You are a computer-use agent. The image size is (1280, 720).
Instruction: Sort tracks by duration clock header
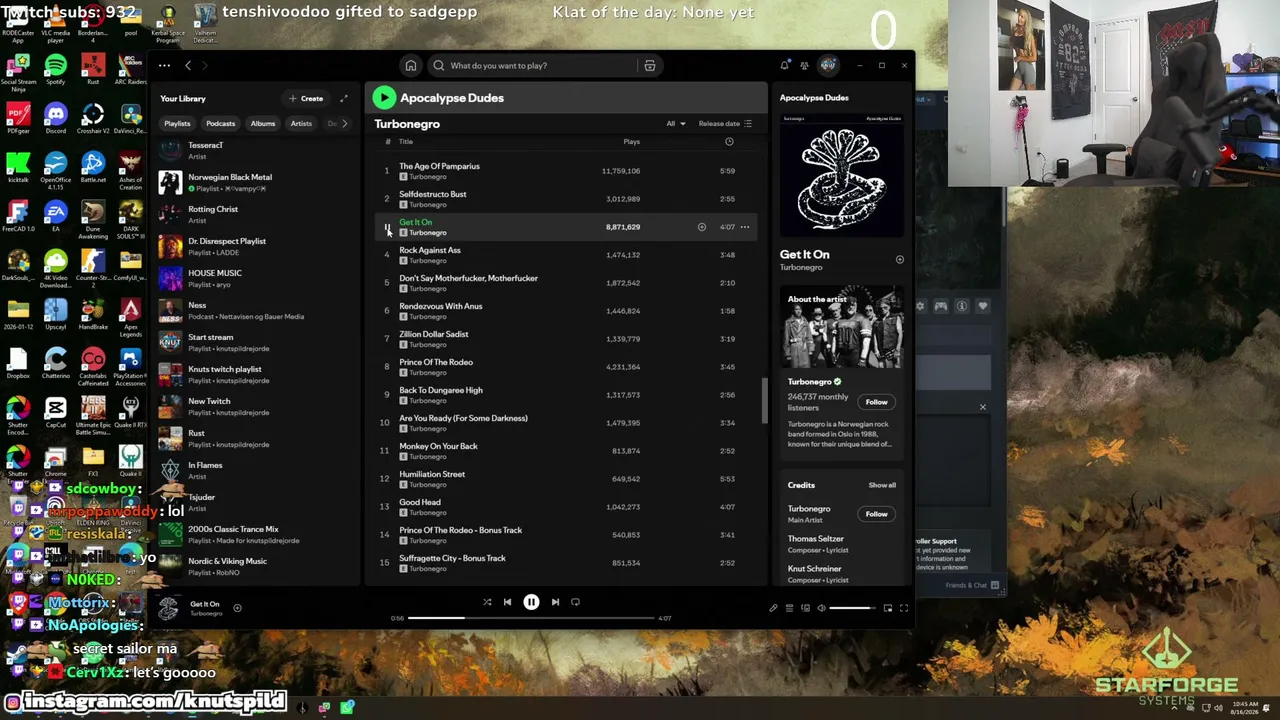tap(729, 142)
